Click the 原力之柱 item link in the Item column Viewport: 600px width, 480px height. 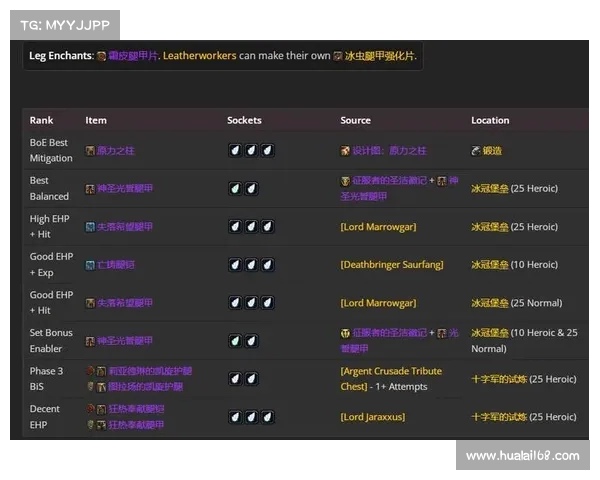(x=115, y=150)
